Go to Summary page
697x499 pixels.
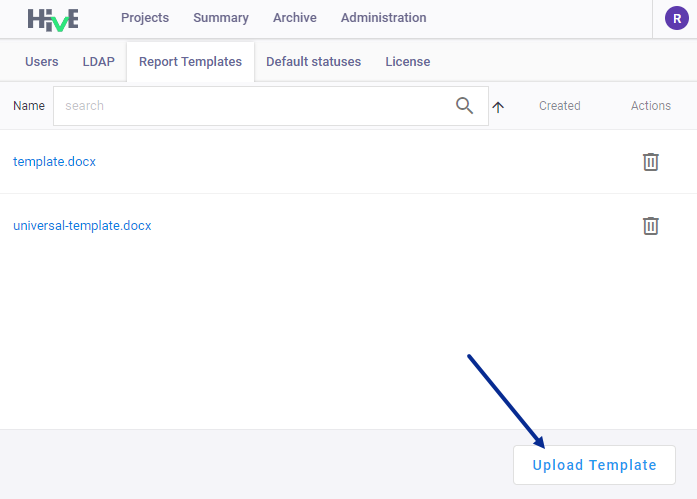pyautogui.click(x=221, y=18)
